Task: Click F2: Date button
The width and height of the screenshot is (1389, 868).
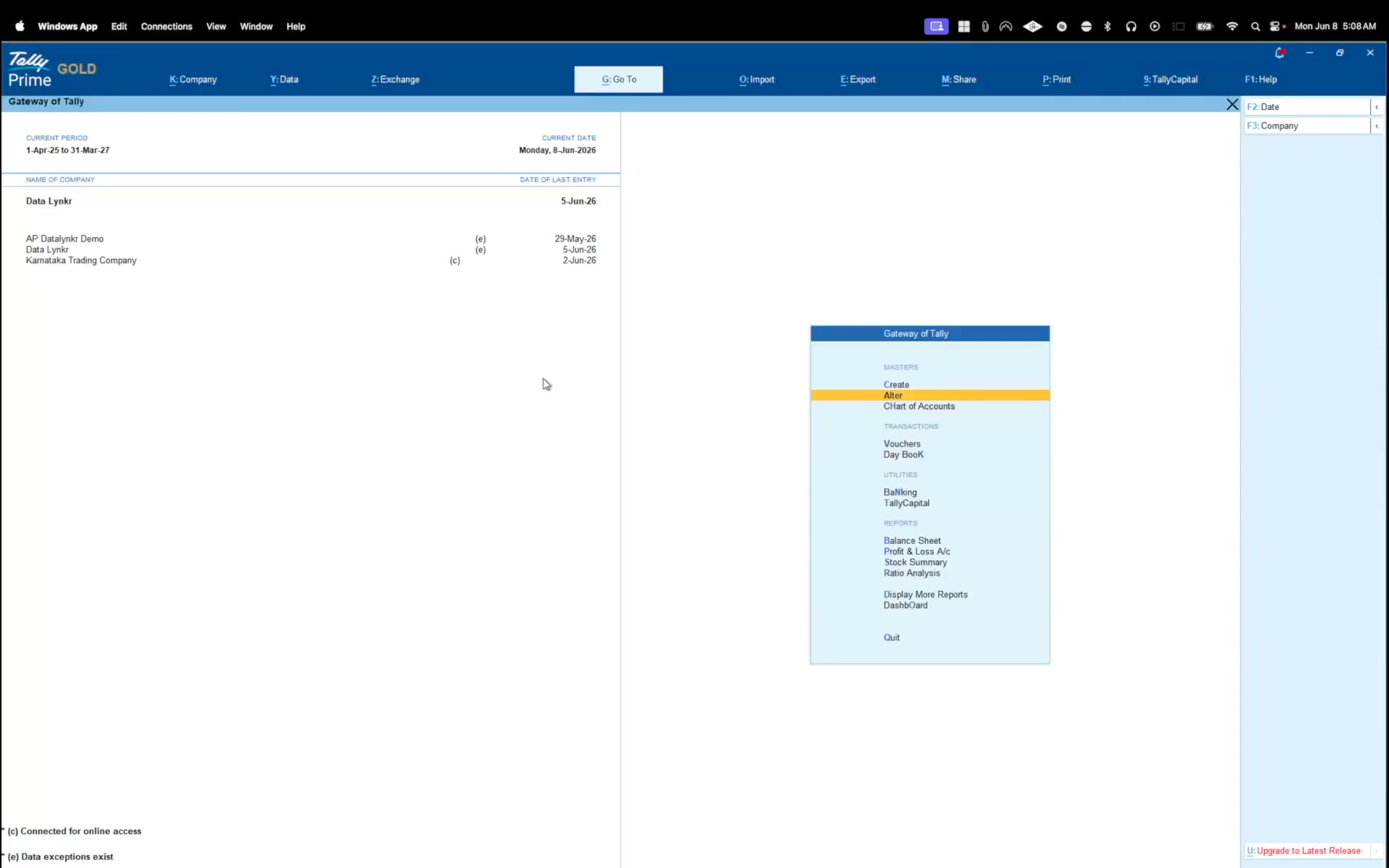Action: (1307, 107)
